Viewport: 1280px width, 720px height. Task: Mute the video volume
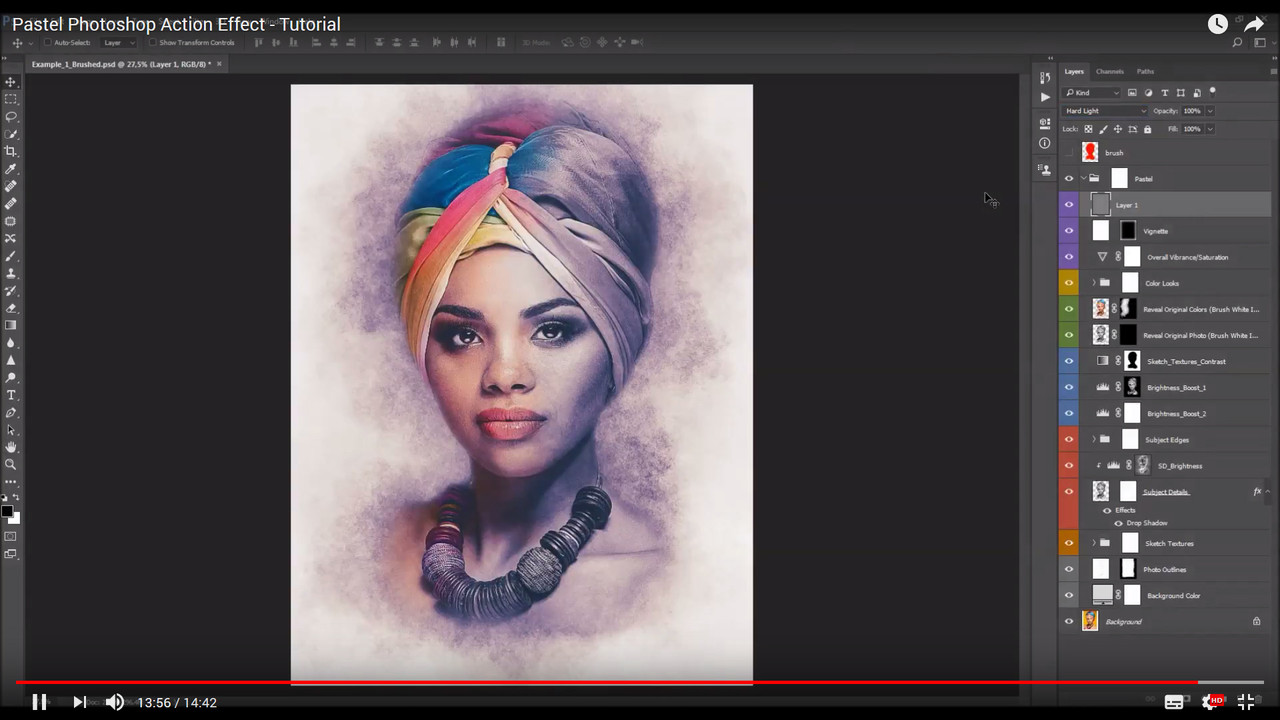coord(115,702)
